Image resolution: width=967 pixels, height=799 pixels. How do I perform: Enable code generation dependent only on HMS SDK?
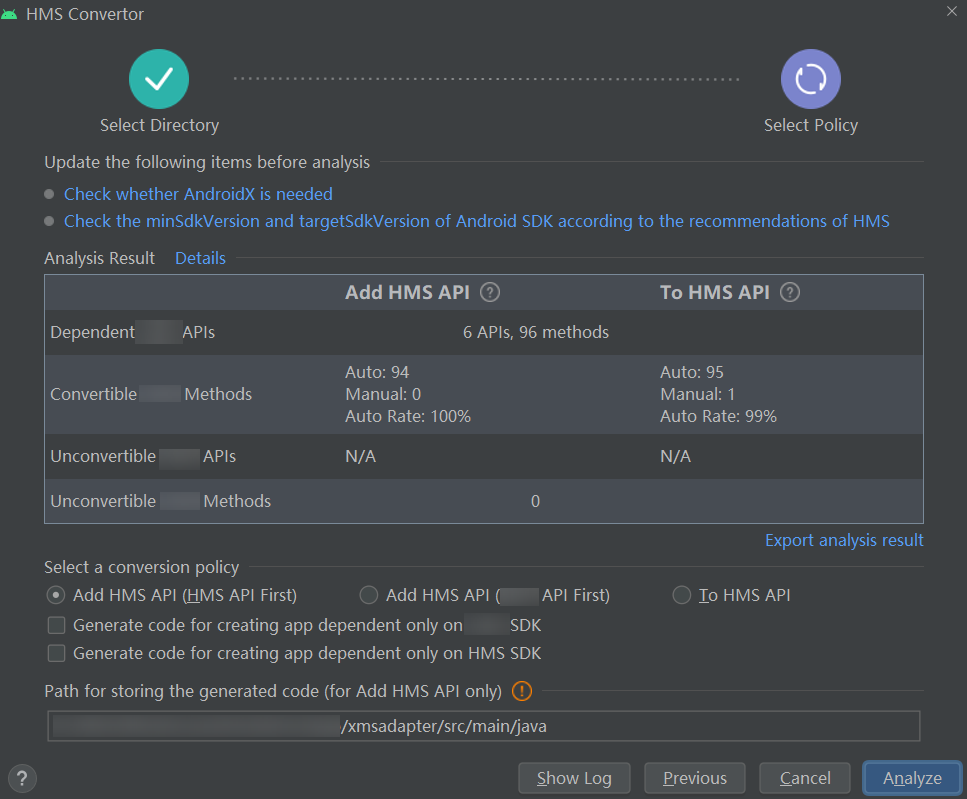point(57,654)
